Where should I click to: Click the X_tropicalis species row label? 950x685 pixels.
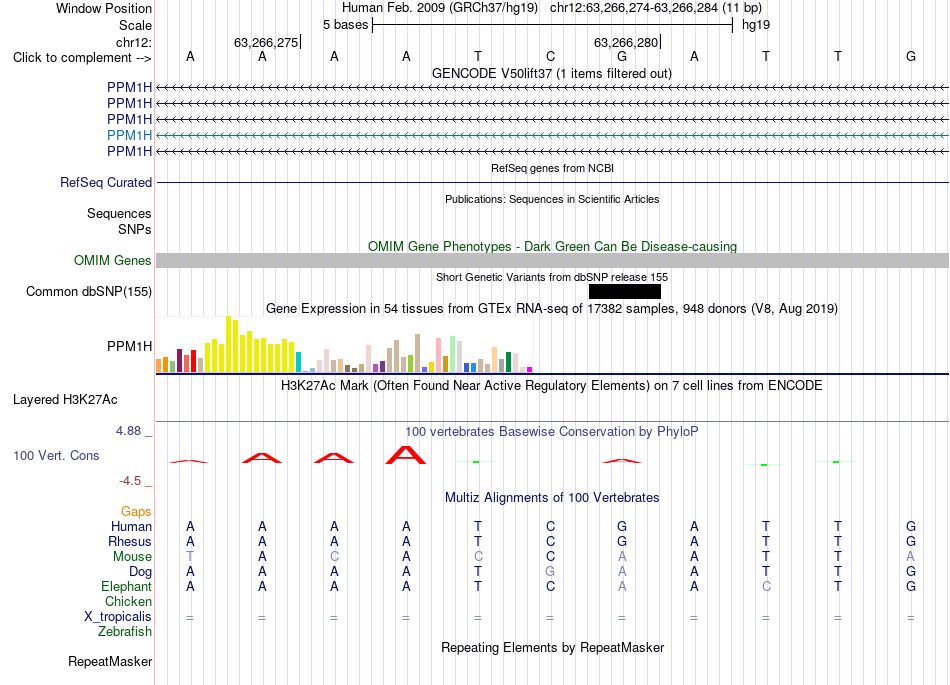point(118,617)
